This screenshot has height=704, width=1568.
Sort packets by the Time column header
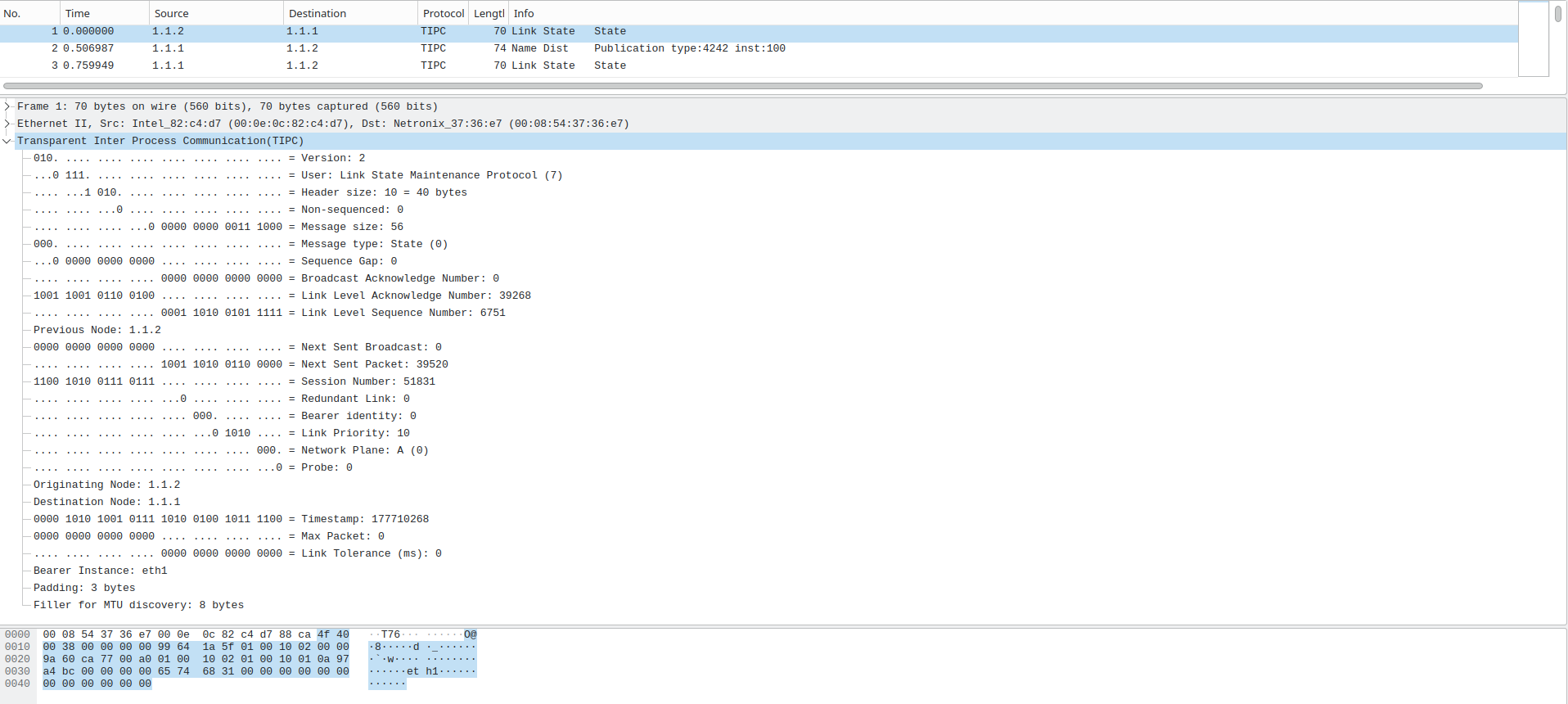click(105, 13)
